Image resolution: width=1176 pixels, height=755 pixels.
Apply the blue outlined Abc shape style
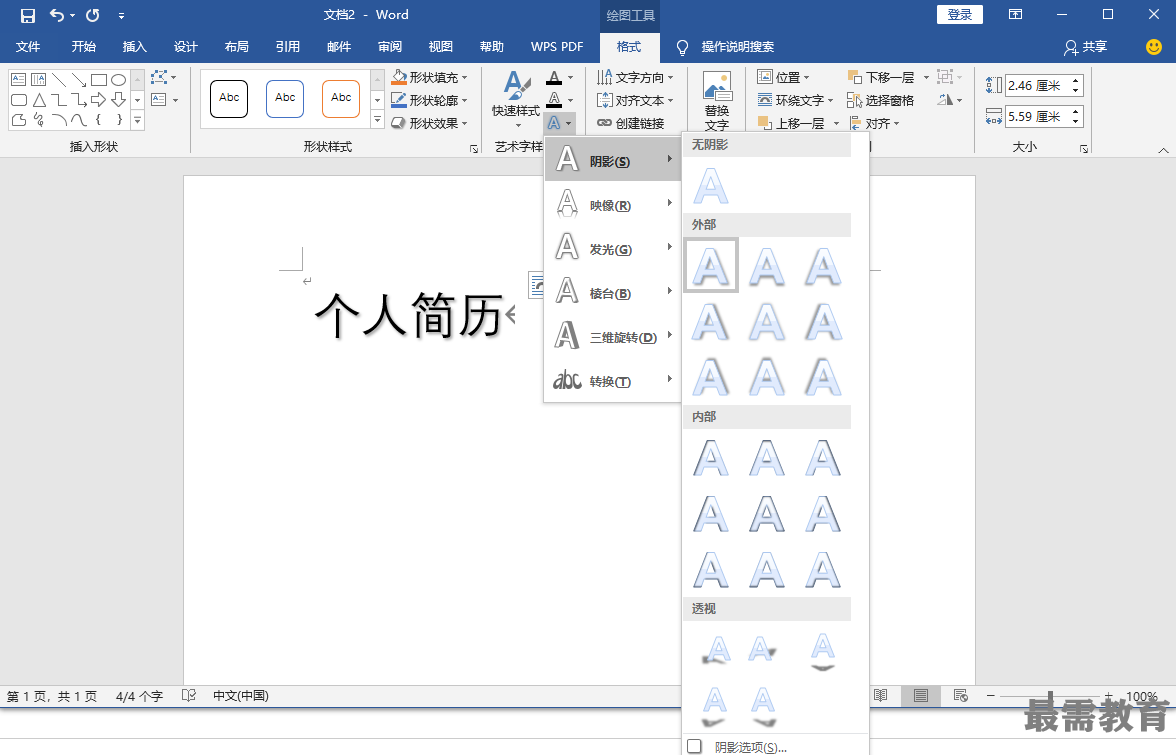coord(285,98)
